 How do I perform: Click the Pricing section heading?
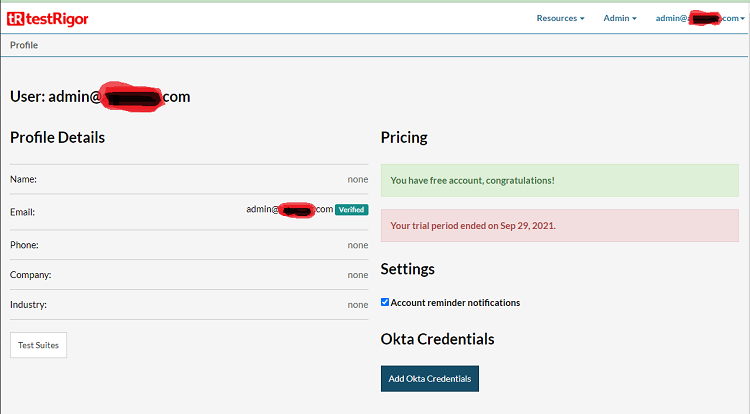[404, 137]
